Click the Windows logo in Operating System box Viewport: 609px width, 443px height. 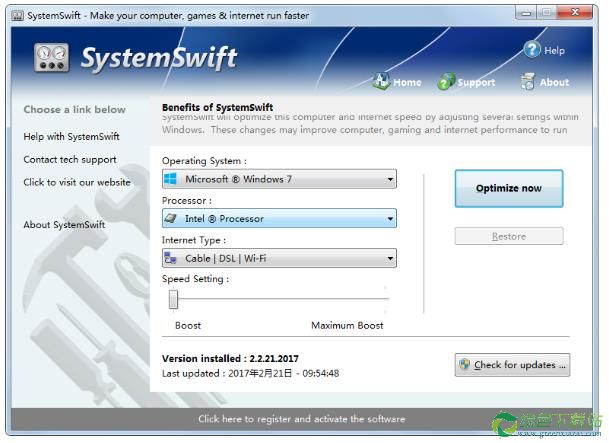click(x=171, y=179)
